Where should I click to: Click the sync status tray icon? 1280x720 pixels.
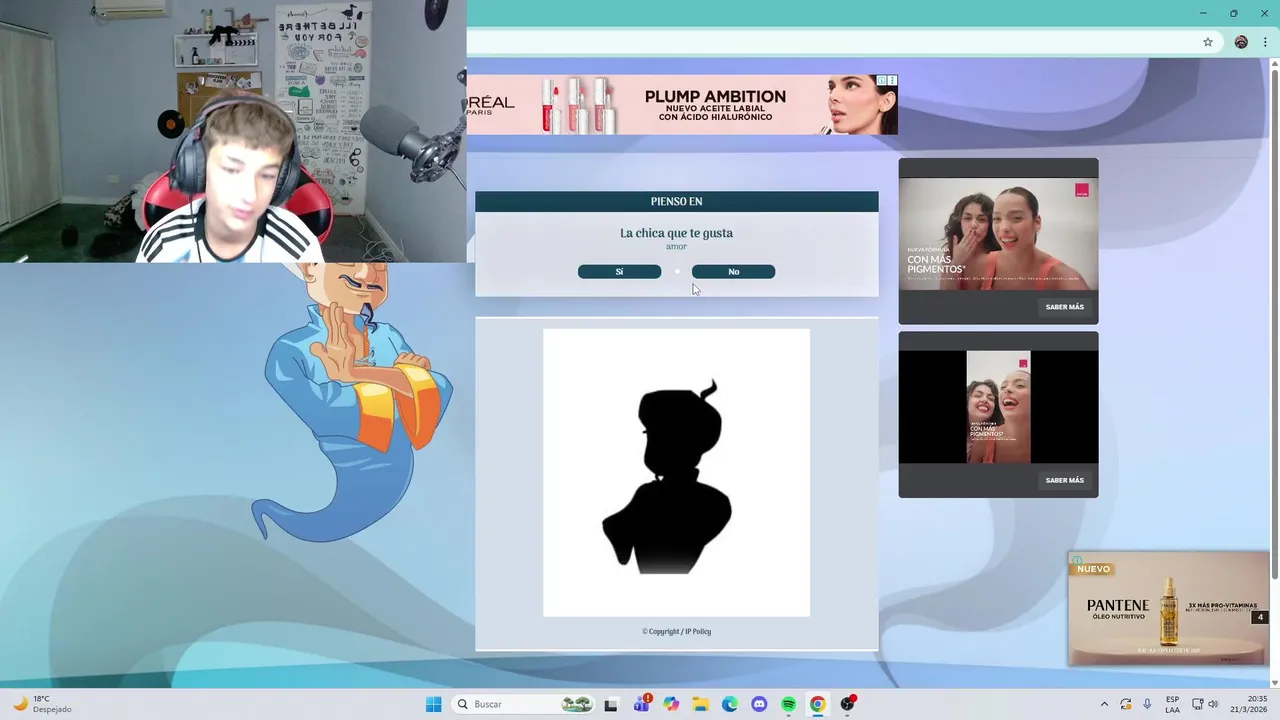click(1126, 704)
